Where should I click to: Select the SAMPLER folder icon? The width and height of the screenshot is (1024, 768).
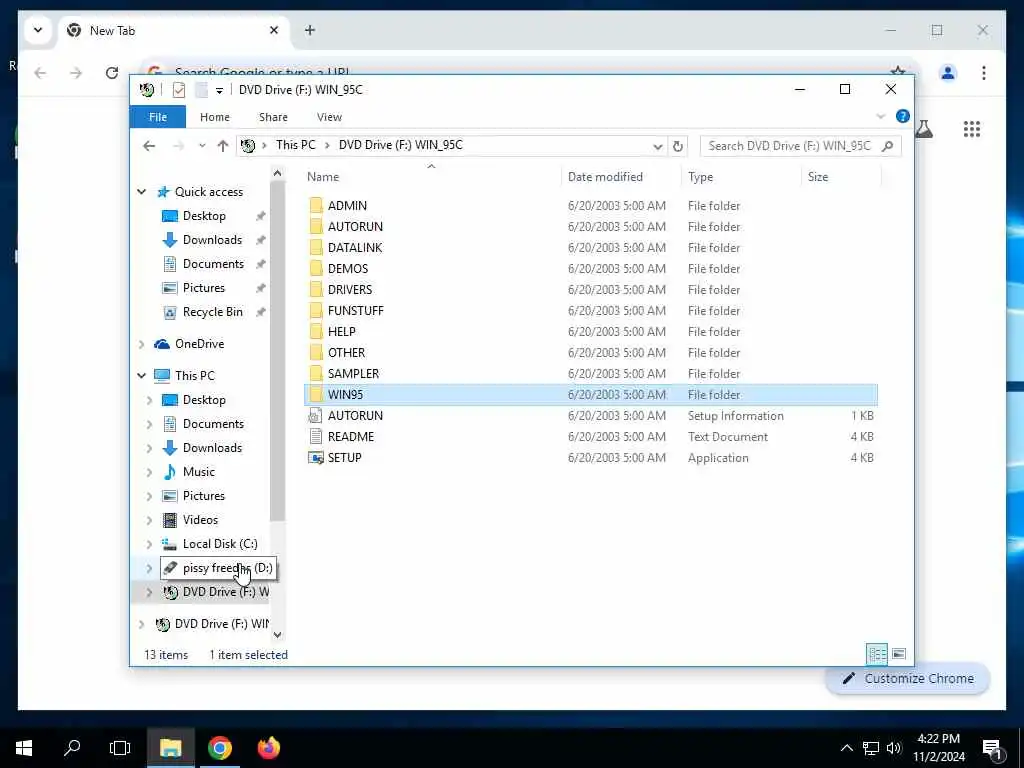coord(316,374)
